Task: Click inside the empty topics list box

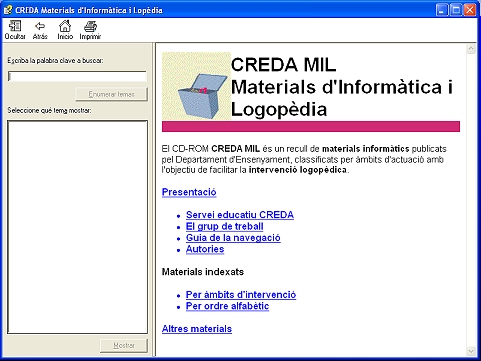Action: tap(77, 227)
